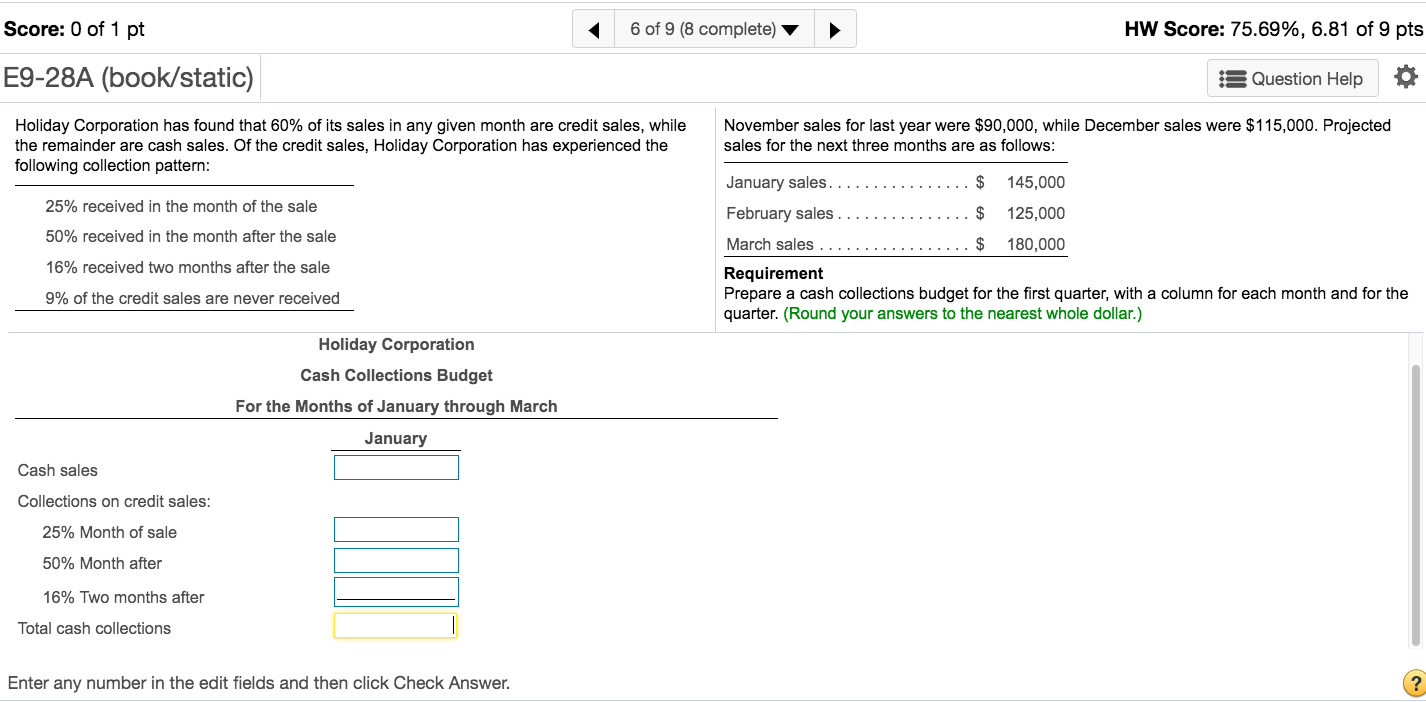Click the 'January' column header
The image size is (1426, 702).
coord(396,438)
